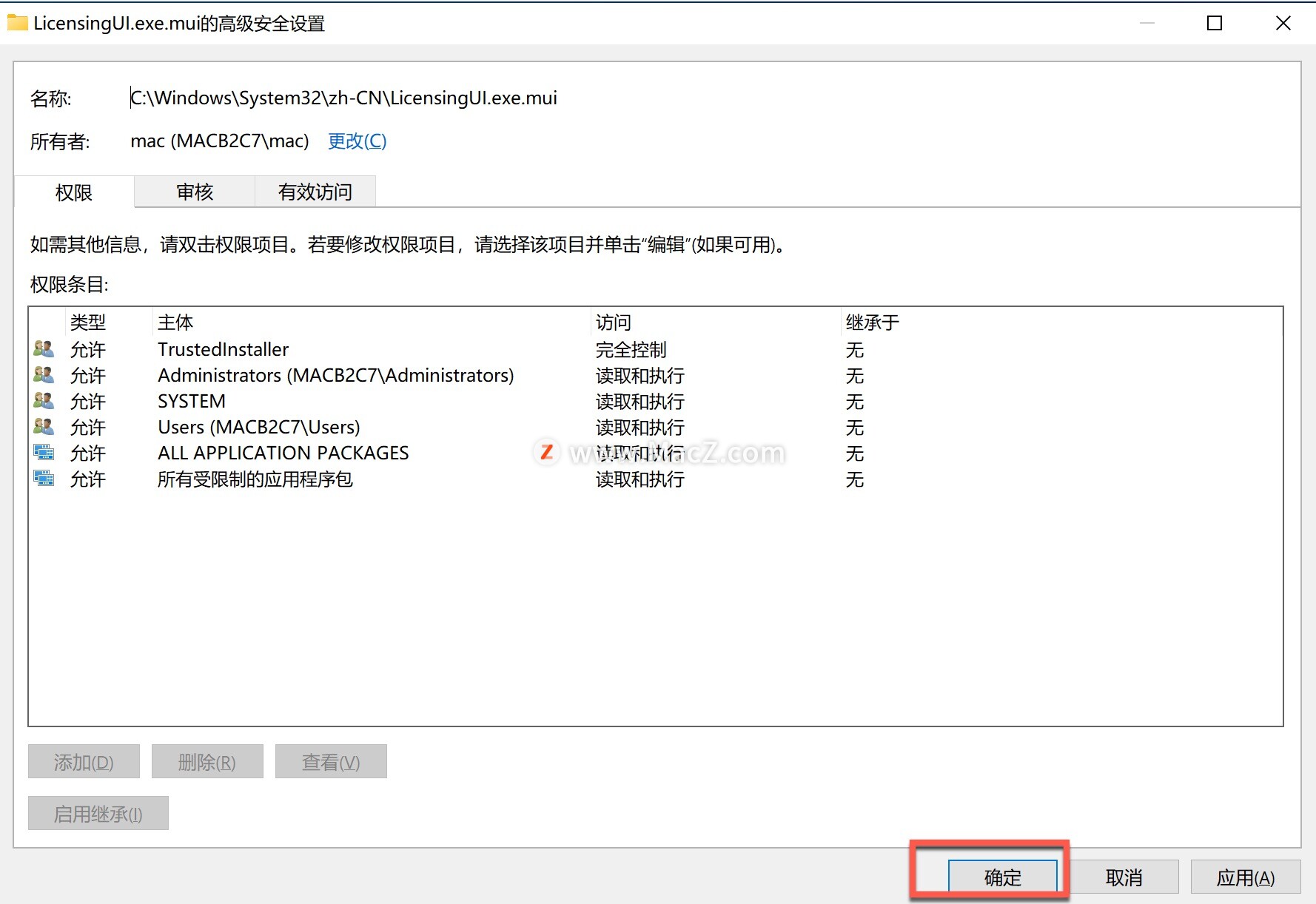Click the 添加(D) button
The image size is (1316, 904).
(x=83, y=761)
